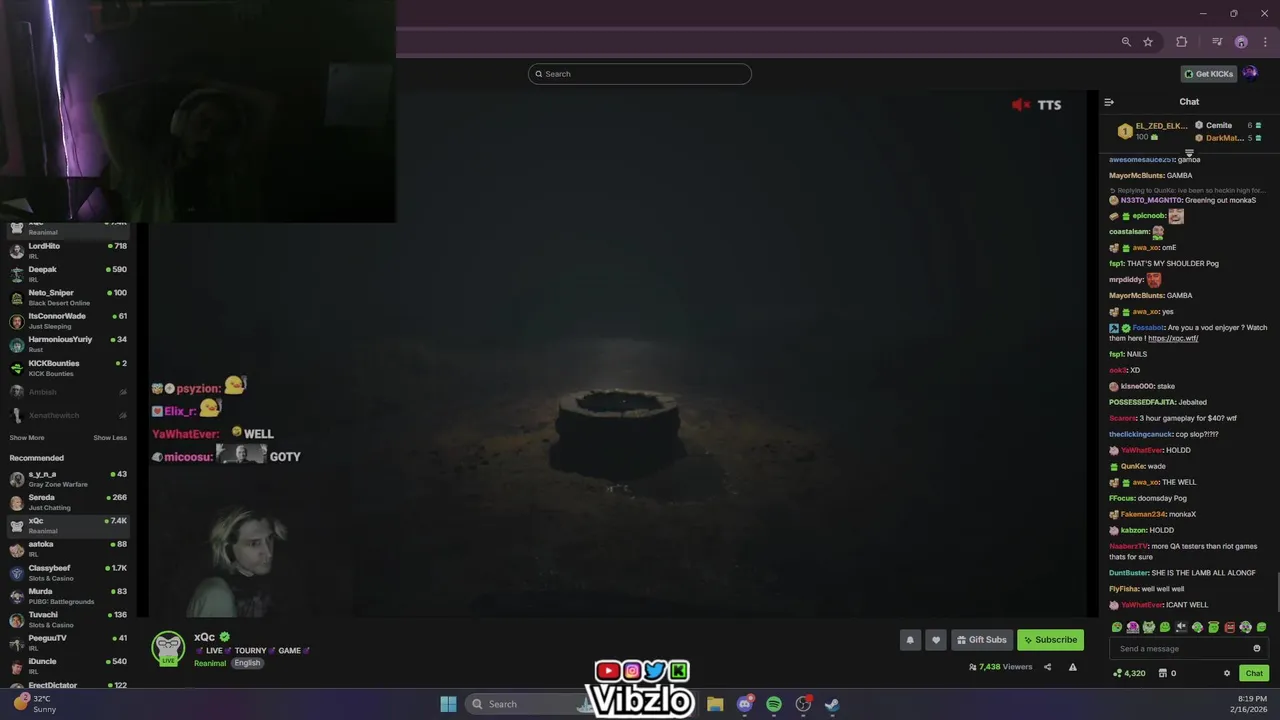Open aatoka recommended channel
This screenshot has width=1280, height=720.
point(68,549)
